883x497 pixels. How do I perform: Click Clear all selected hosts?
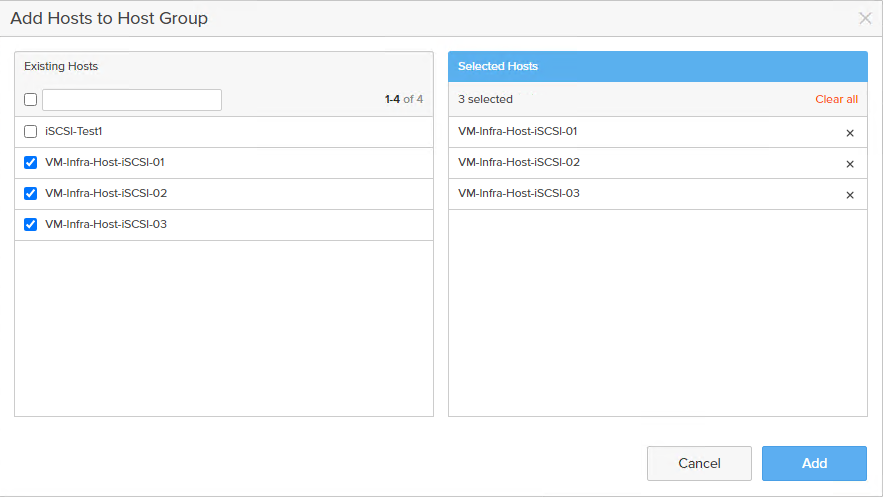point(836,99)
